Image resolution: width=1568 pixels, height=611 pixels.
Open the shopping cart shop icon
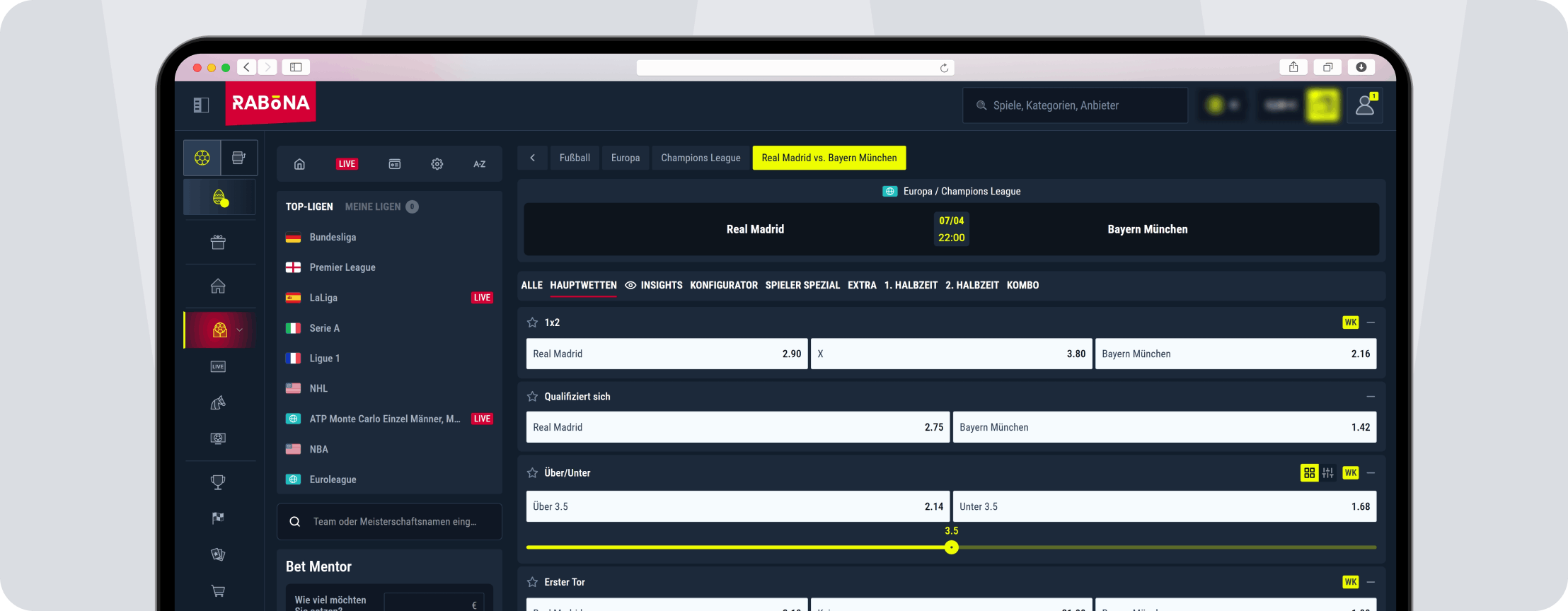tap(218, 590)
